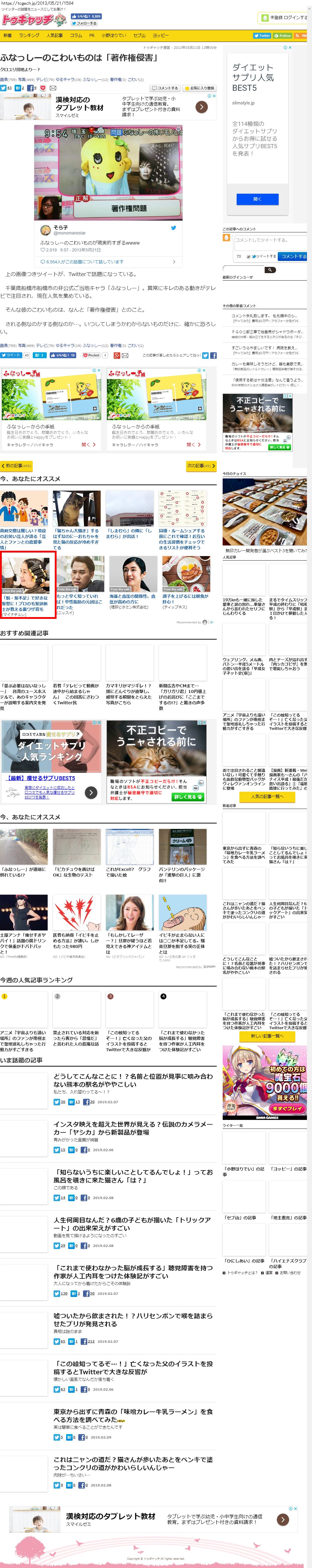
Task: Open the hair curler recommended article thumbnail
Action: [24, 573]
